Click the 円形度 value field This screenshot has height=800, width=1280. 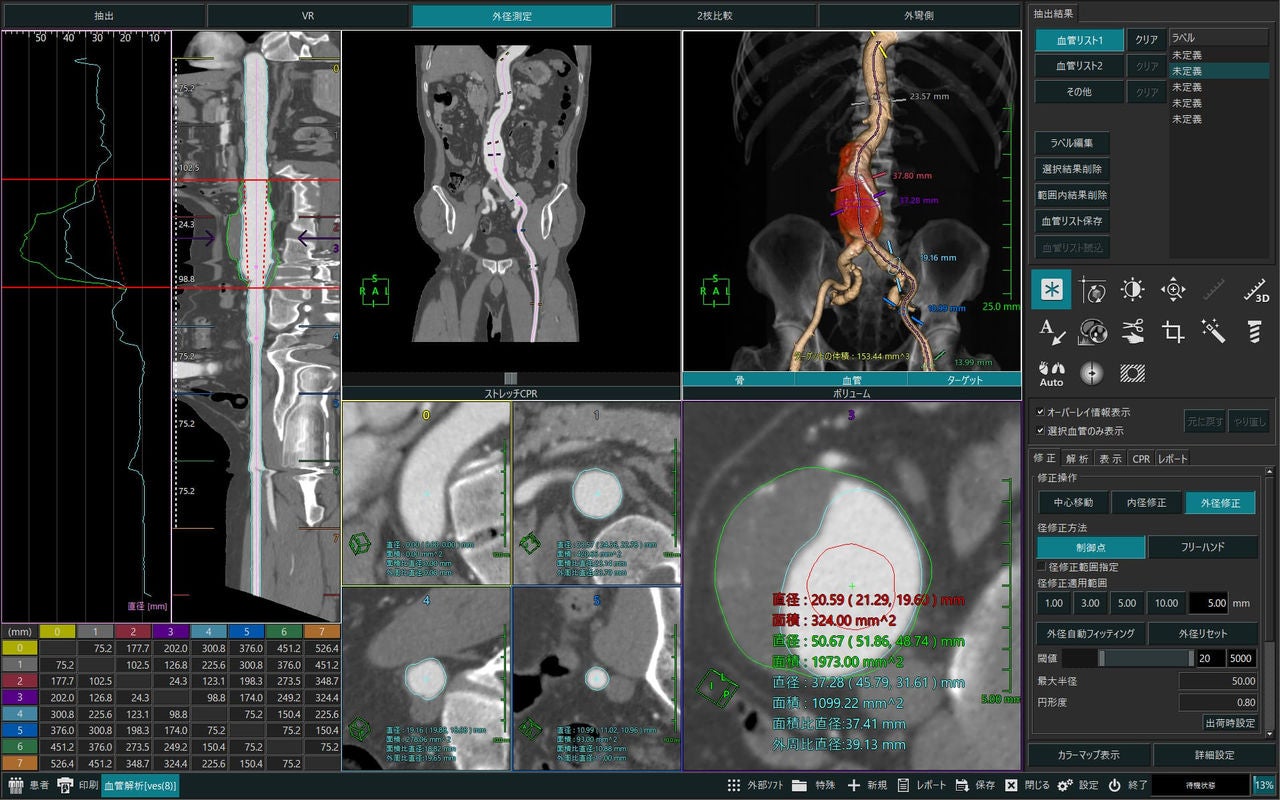(x=1217, y=701)
